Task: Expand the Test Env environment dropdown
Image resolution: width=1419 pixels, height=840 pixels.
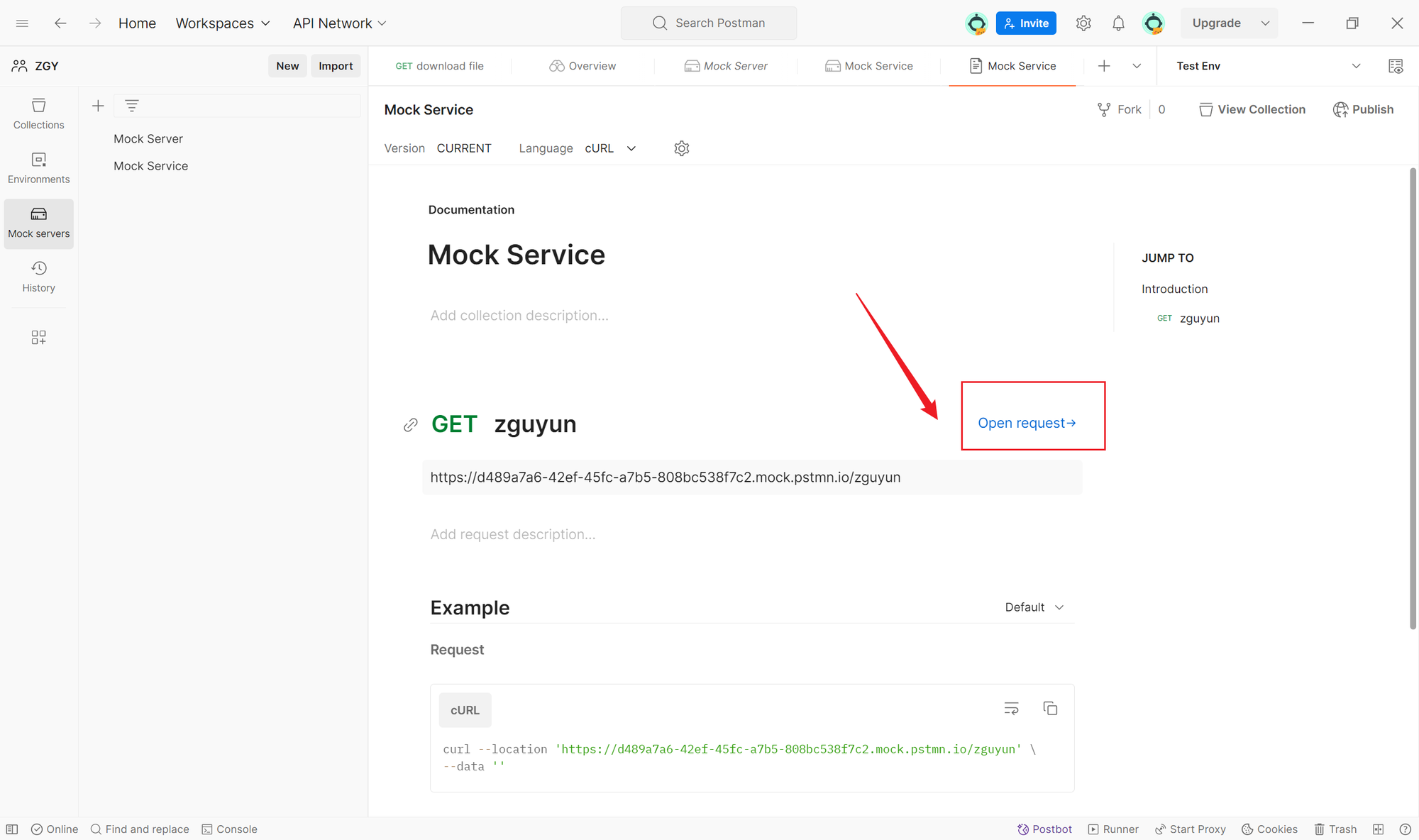Action: [1358, 65]
